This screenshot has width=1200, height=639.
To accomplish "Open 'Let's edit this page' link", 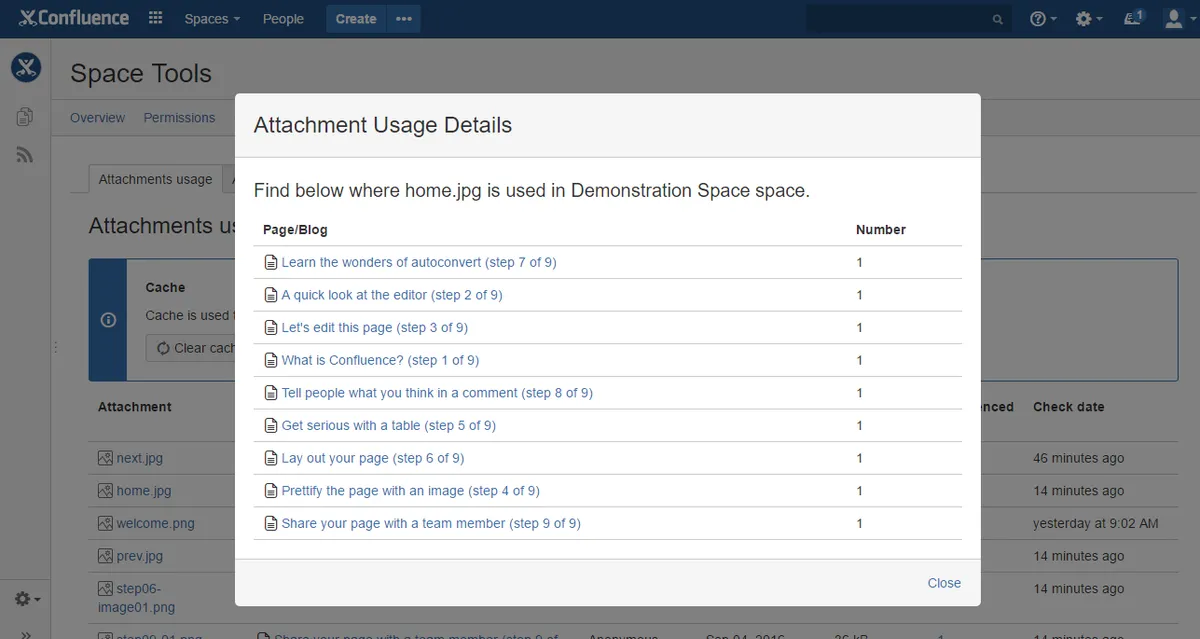I will tap(375, 327).
